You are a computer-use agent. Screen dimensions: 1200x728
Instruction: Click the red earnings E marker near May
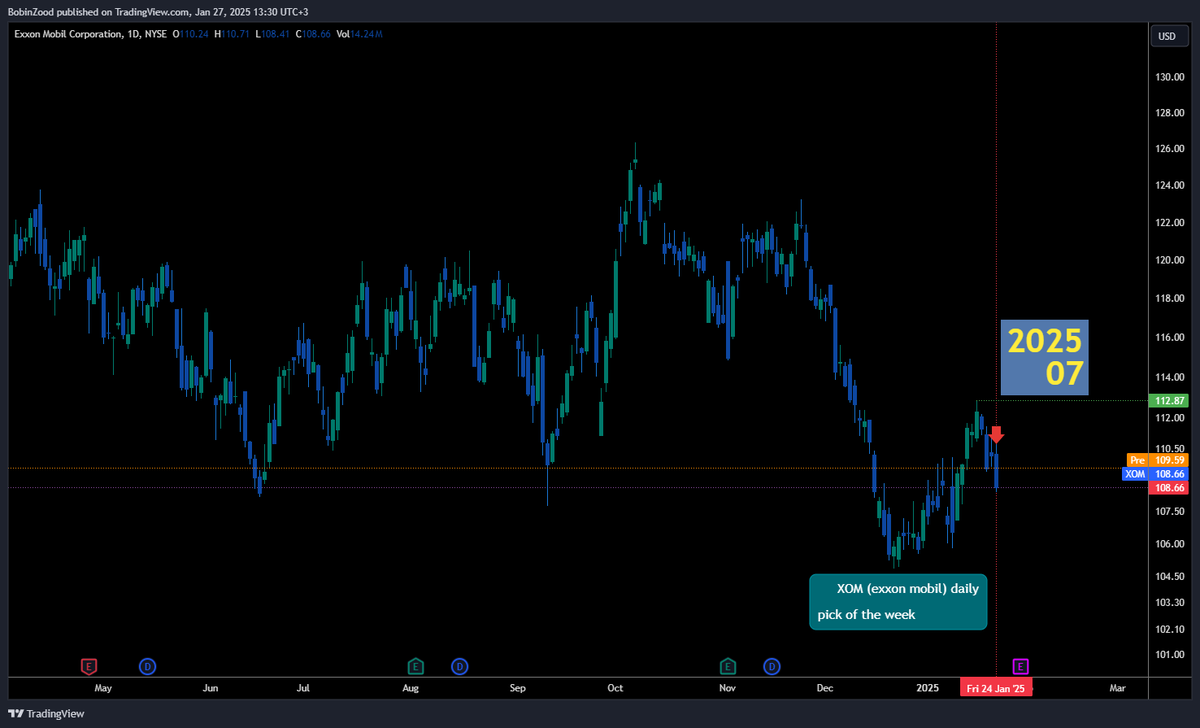coord(89,666)
